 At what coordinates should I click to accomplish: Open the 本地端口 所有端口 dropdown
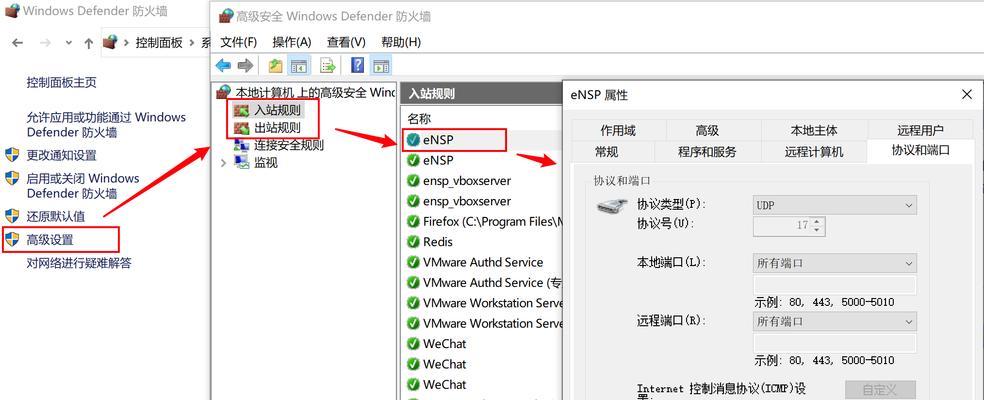835,263
